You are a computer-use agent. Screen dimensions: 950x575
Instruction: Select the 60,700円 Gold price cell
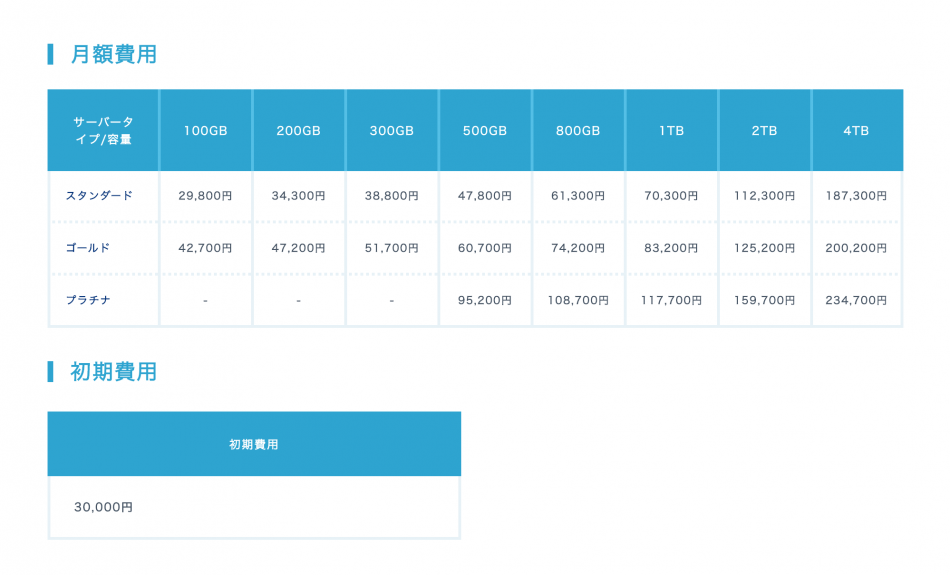485,248
